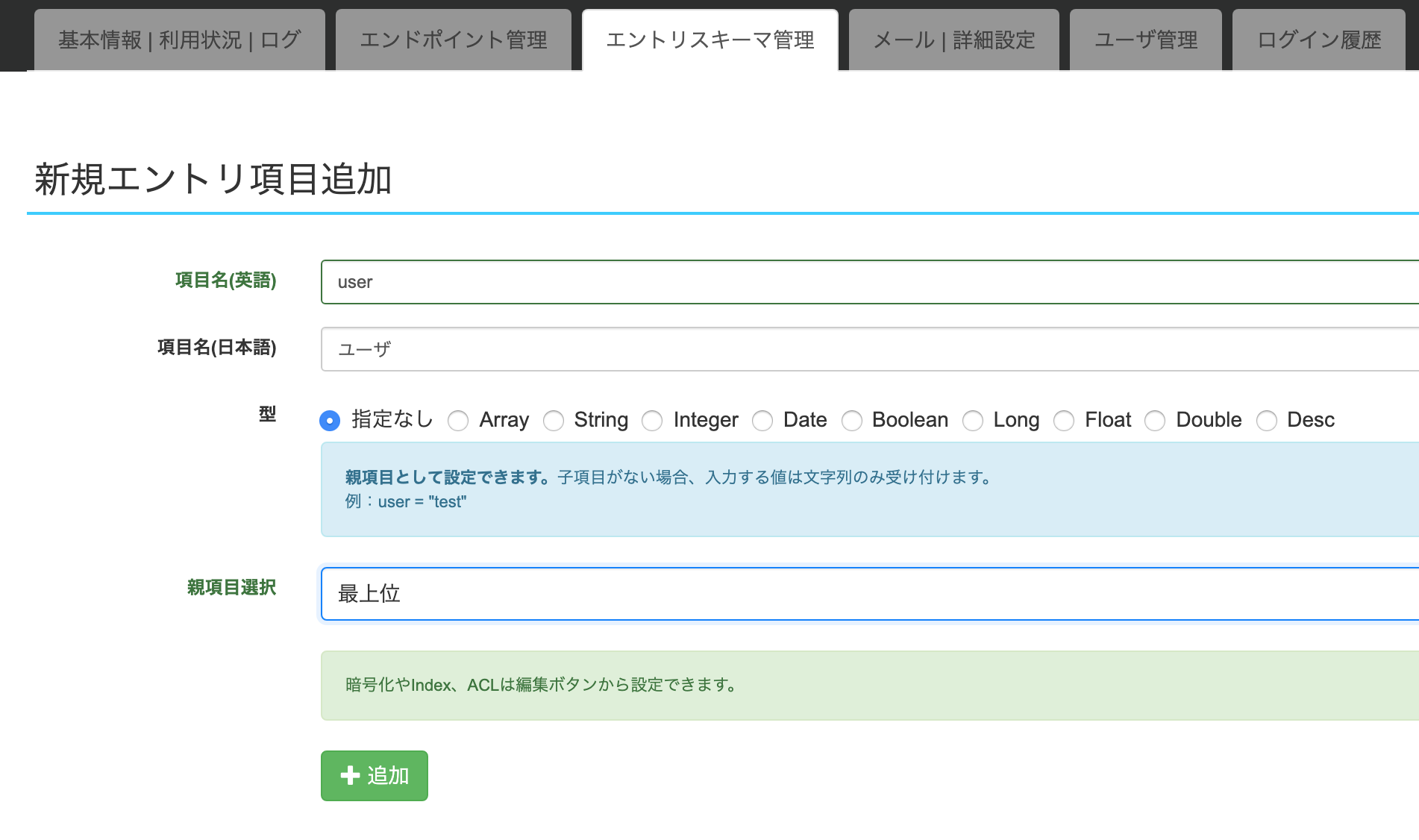Open the 基本情報 | 利用状況 | ログ tab
This screenshot has width=1419, height=840.
(x=180, y=40)
